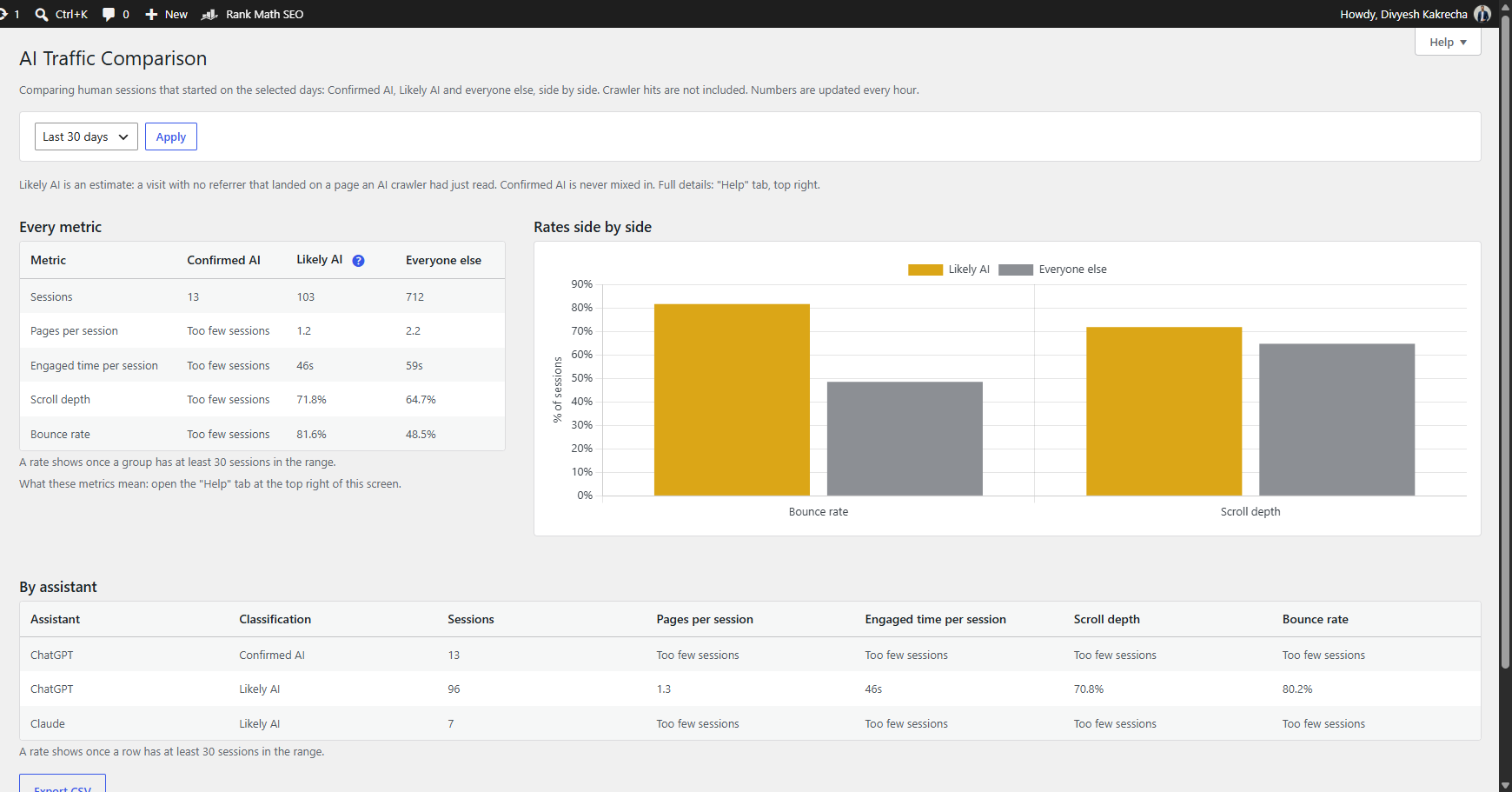Open search via the Ctrl+K magnifier icon
1512x792 pixels.
click(x=41, y=14)
